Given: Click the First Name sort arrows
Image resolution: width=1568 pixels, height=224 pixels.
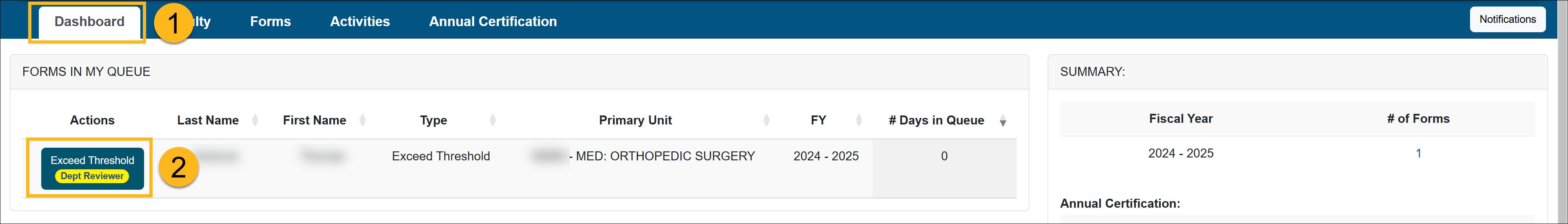Looking at the screenshot, I should [x=362, y=120].
